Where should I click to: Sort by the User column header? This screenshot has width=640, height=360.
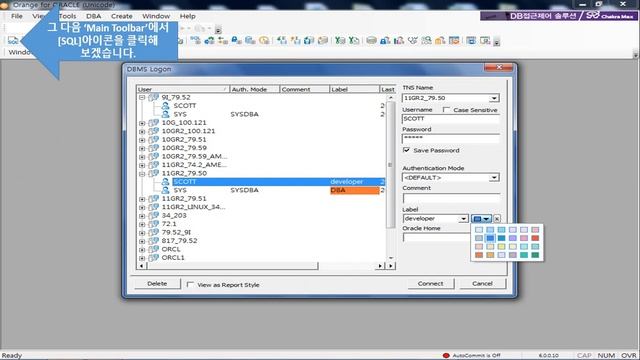[183, 89]
